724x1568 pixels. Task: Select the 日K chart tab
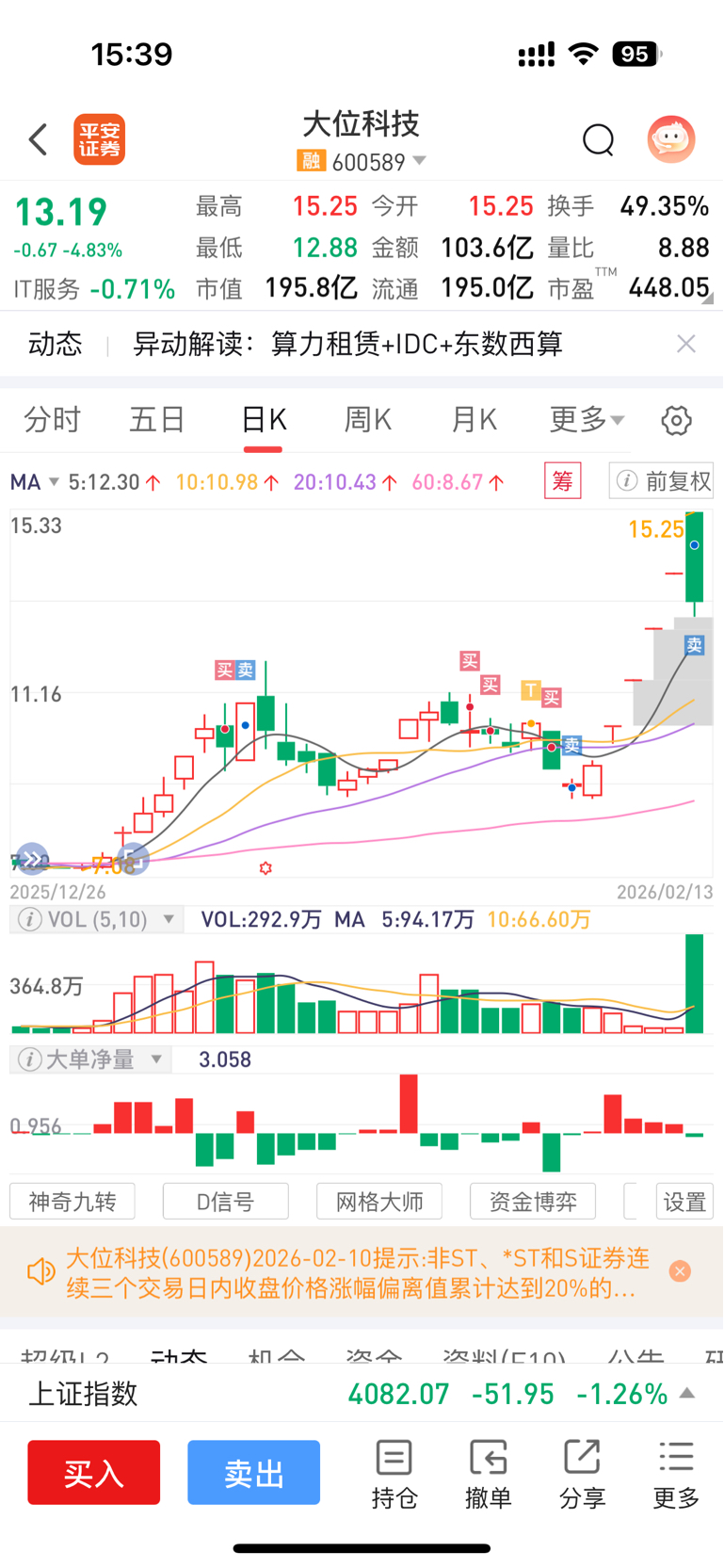(264, 419)
